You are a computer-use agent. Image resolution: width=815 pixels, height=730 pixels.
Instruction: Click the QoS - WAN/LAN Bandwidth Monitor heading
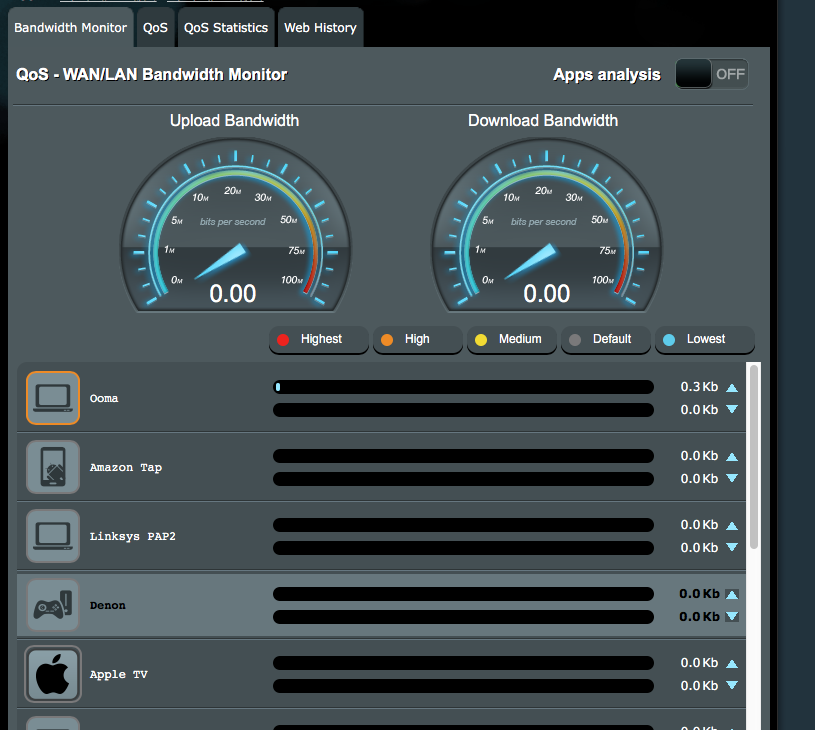[151, 74]
